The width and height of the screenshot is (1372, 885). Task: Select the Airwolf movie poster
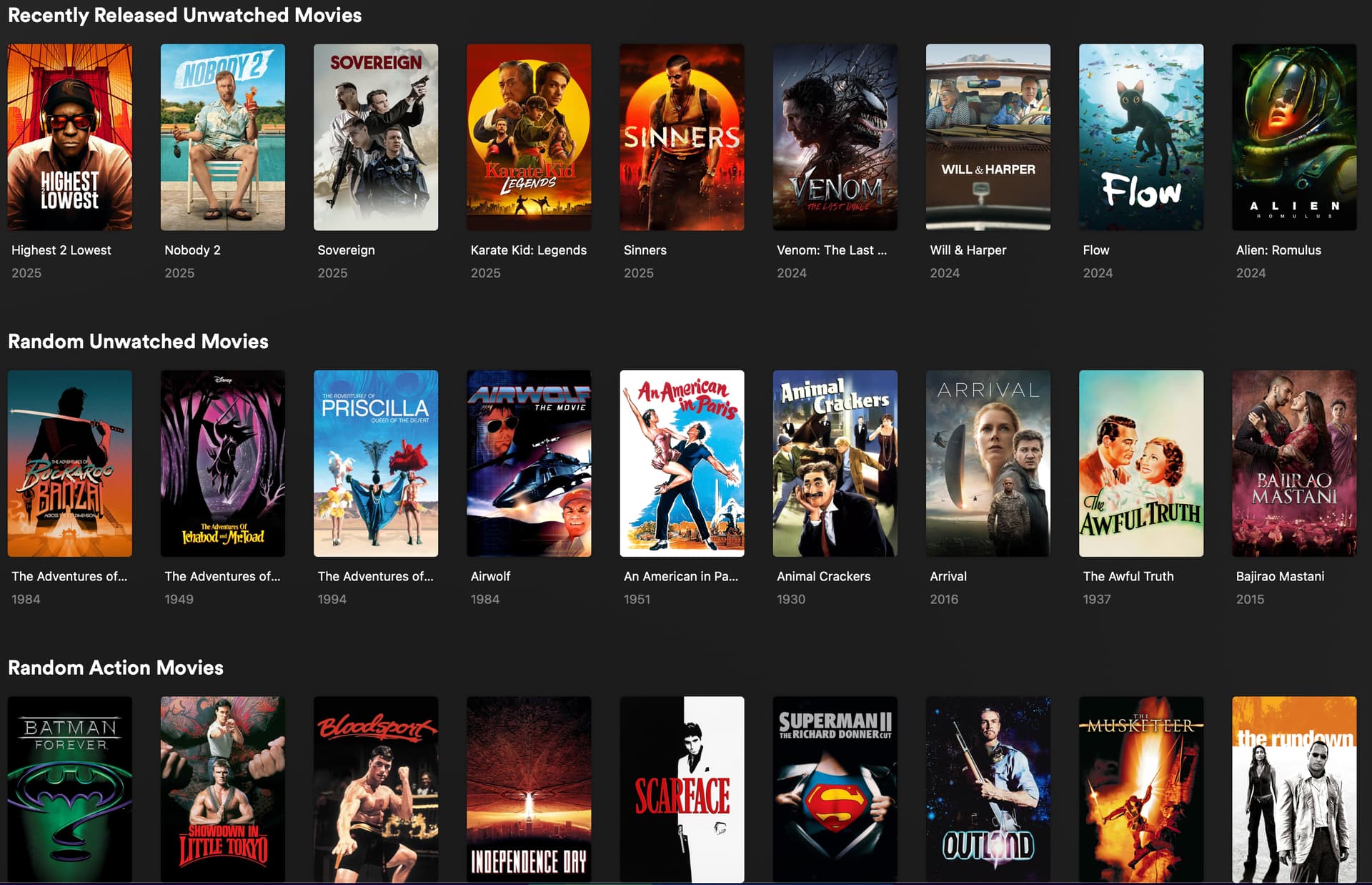[529, 463]
